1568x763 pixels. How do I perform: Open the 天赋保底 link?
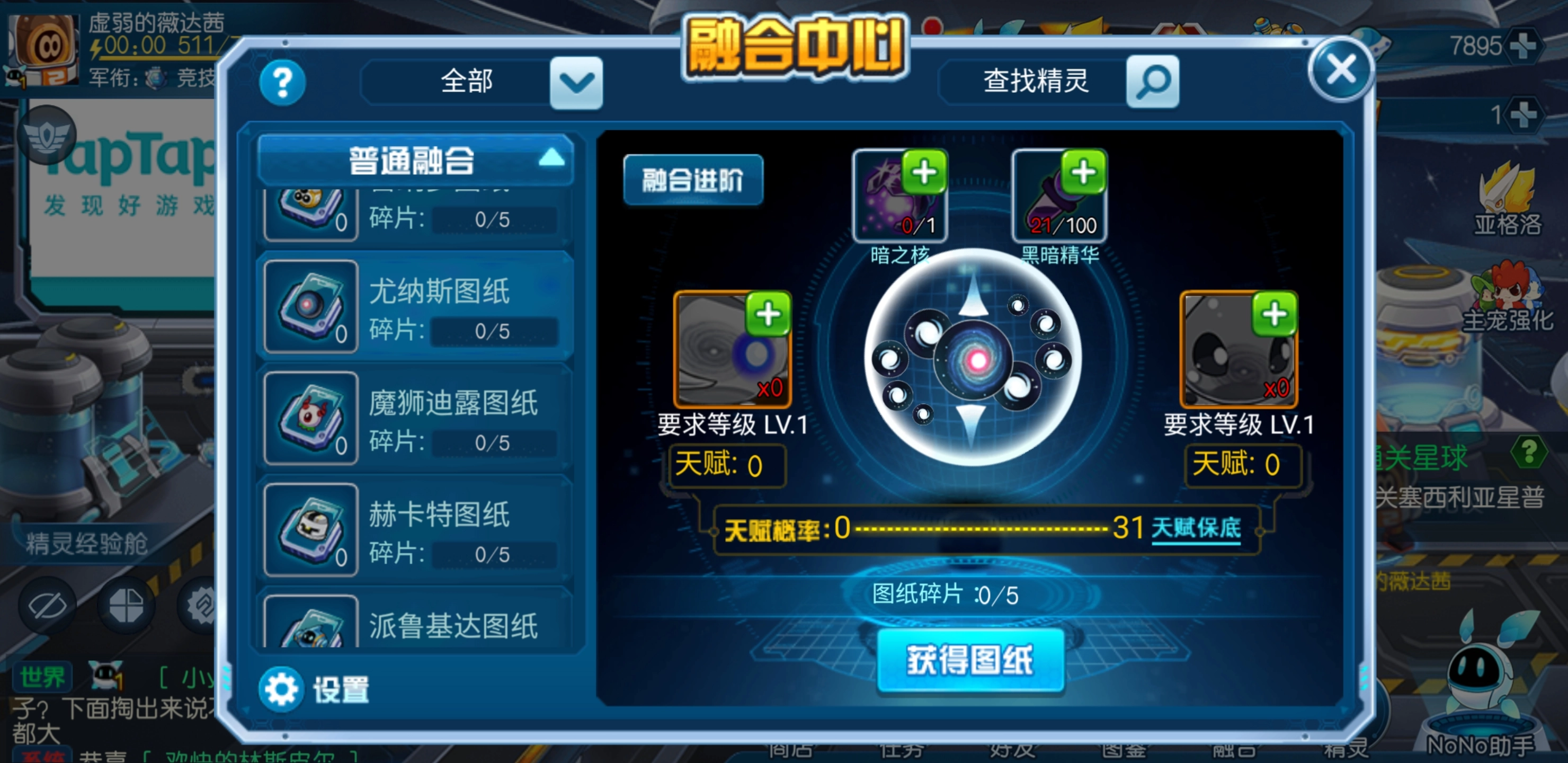(x=1196, y=528)
